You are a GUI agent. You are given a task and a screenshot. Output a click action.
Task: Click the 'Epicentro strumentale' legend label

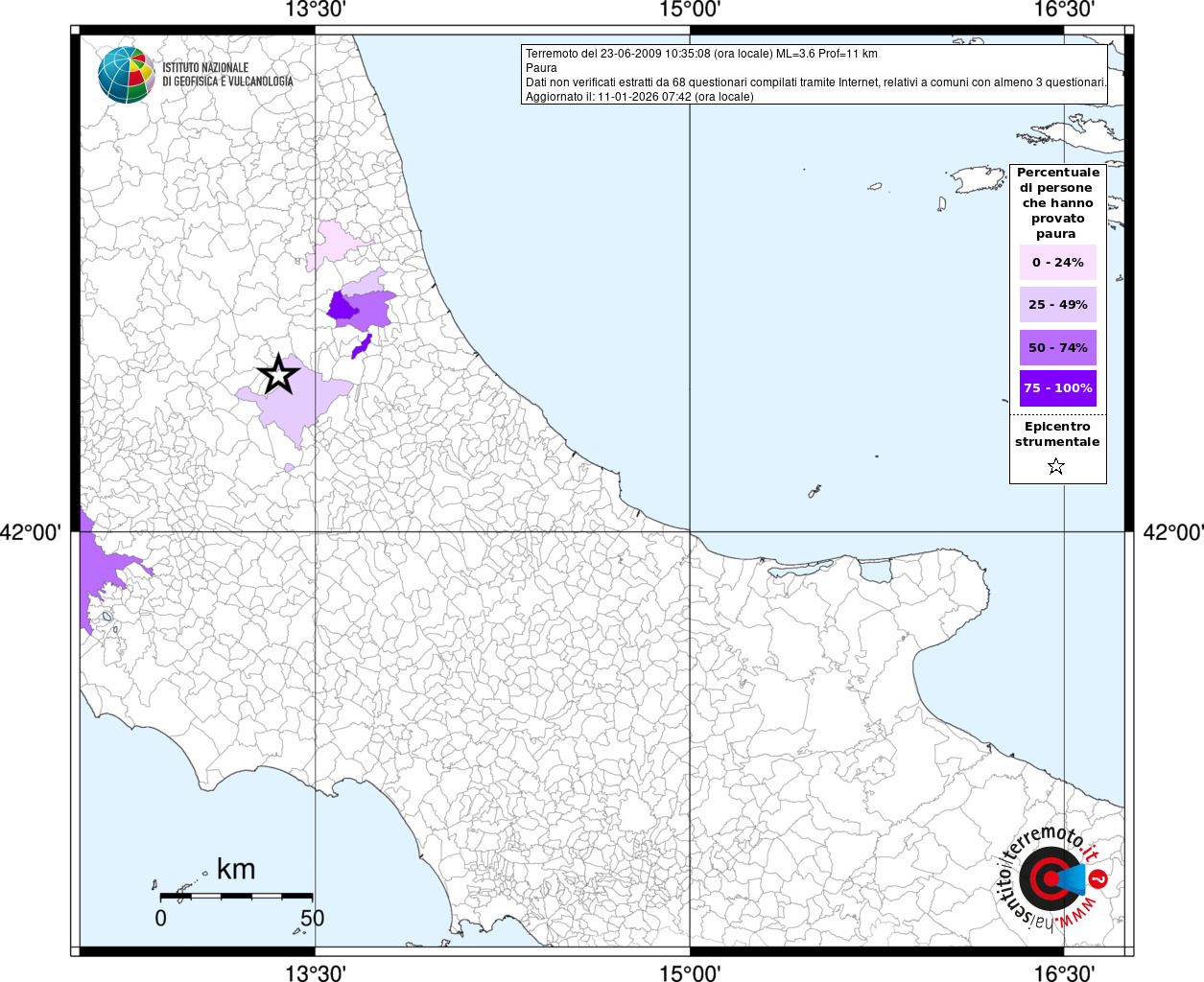[1057, 434]
